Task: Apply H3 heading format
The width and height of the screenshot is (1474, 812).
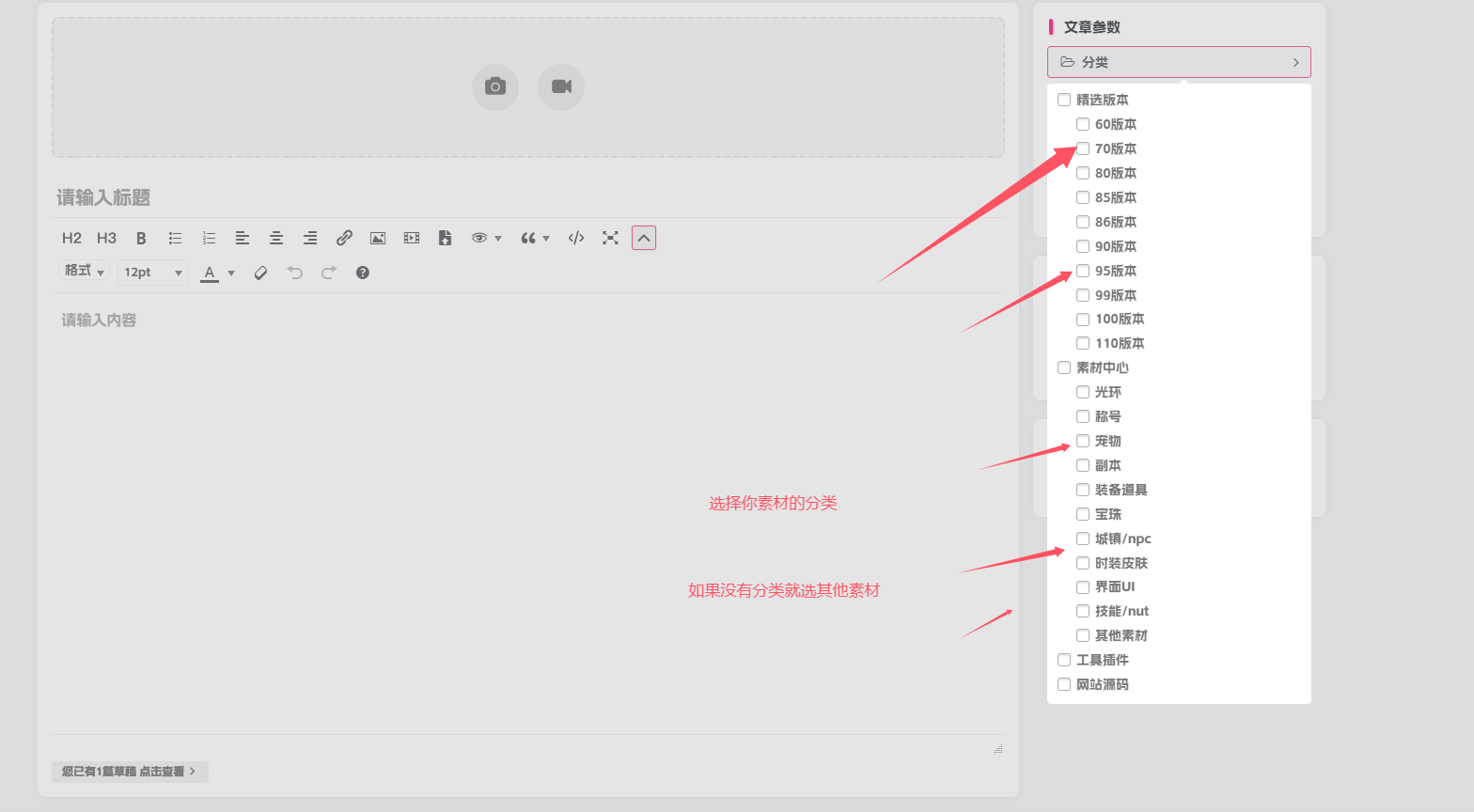Action: (x=106, y=238)
